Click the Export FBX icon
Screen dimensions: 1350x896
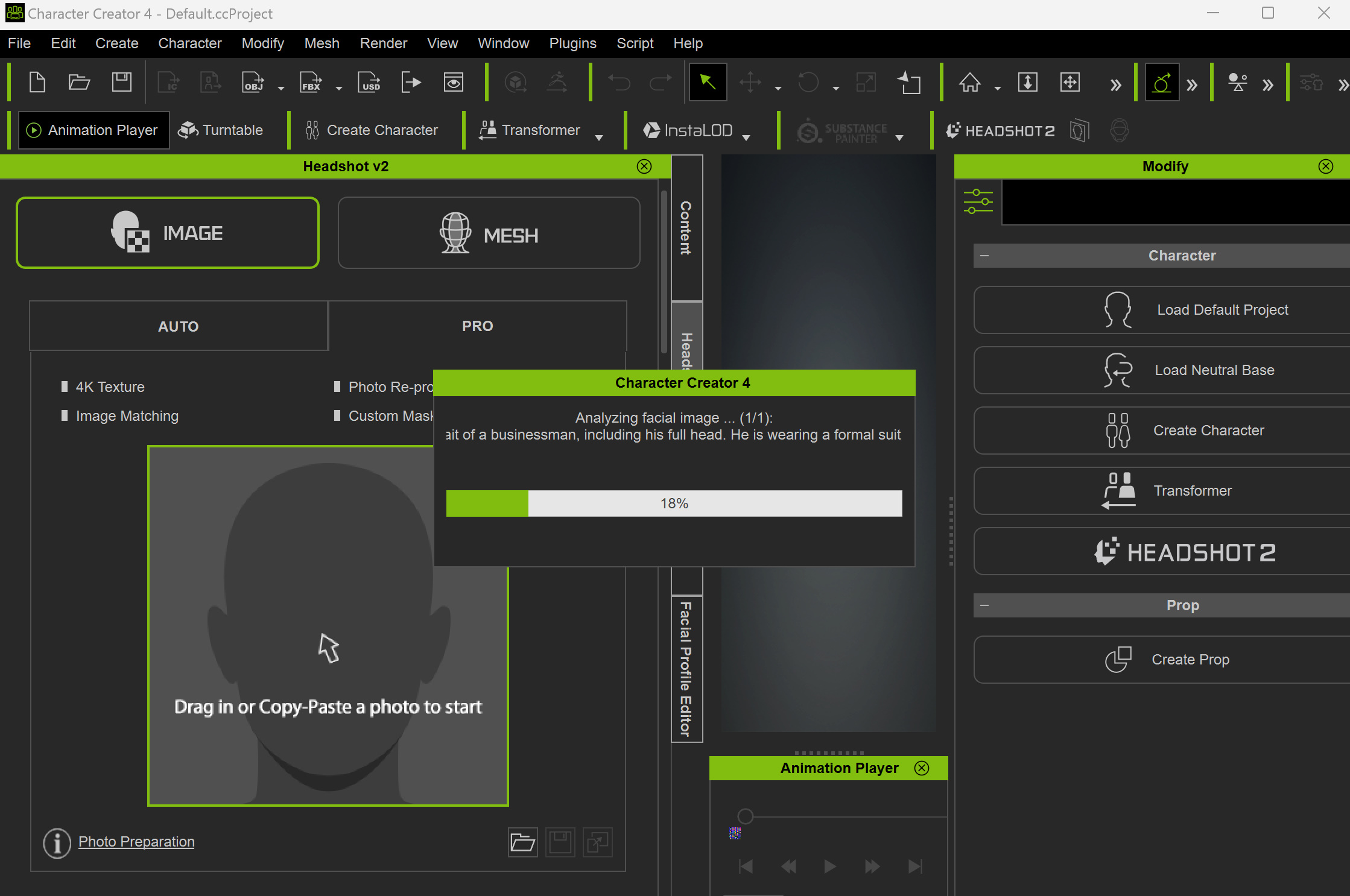coord(311,82)
